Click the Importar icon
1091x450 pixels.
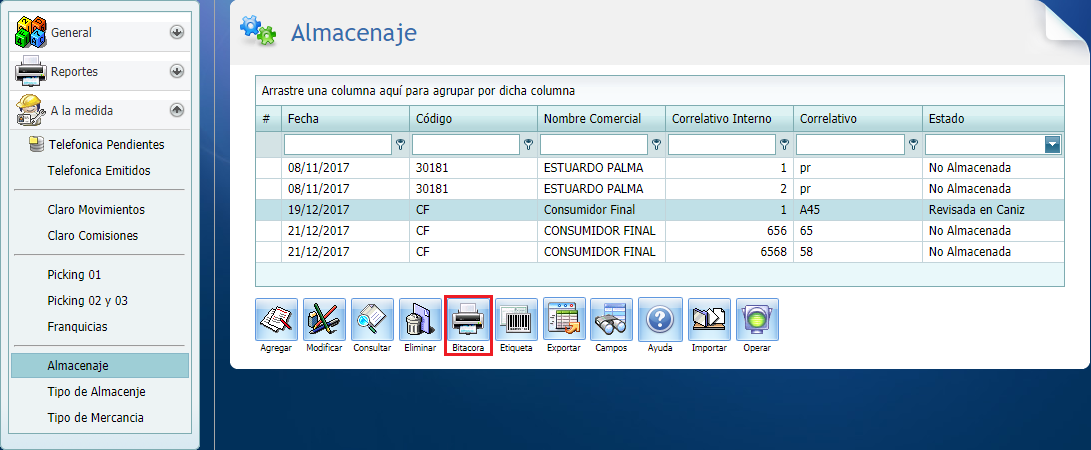(x=709, y=320)
